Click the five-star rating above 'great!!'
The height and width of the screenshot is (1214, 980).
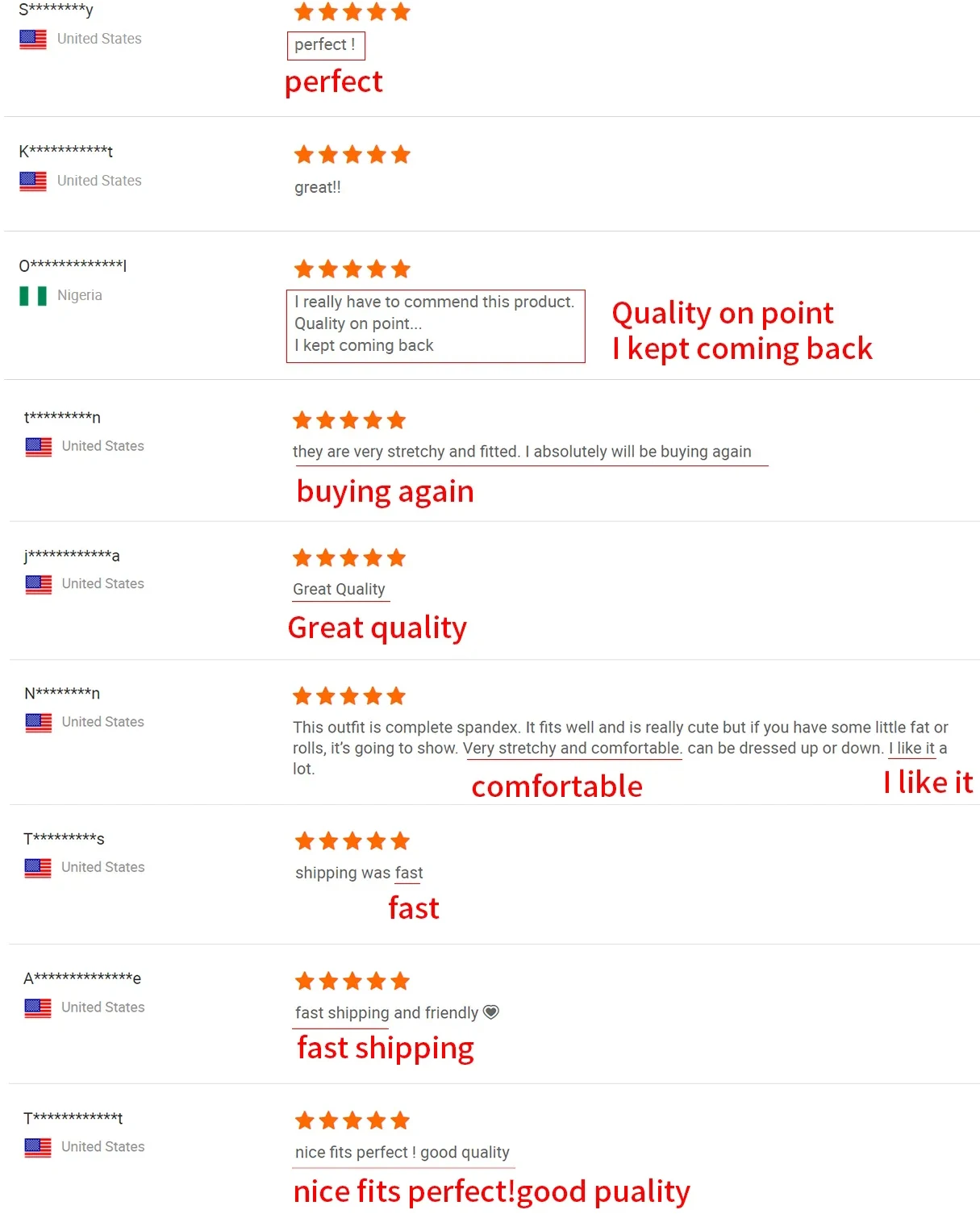point(352,155)
